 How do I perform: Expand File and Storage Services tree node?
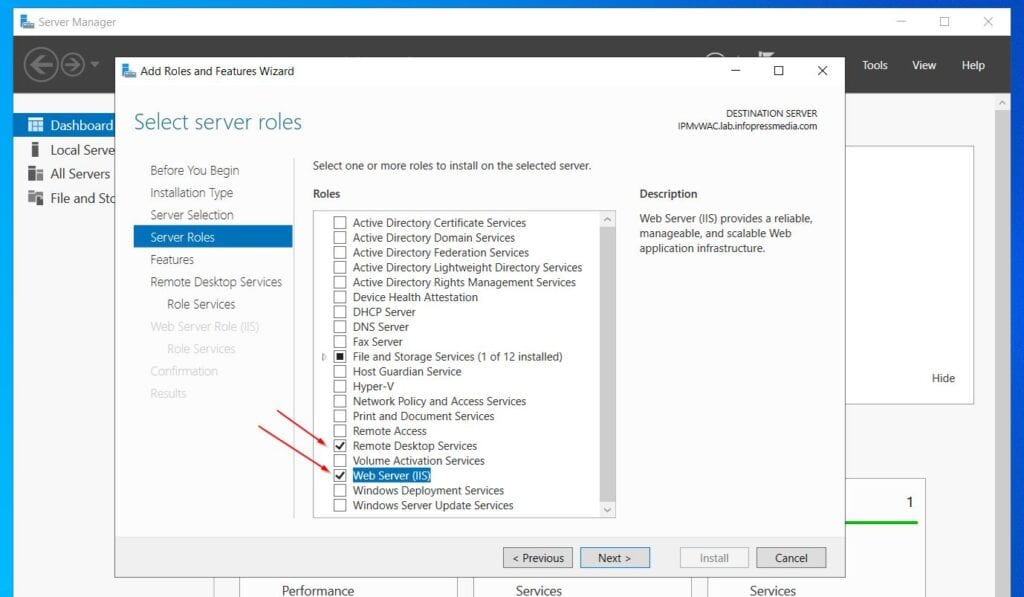pos(324,357)
